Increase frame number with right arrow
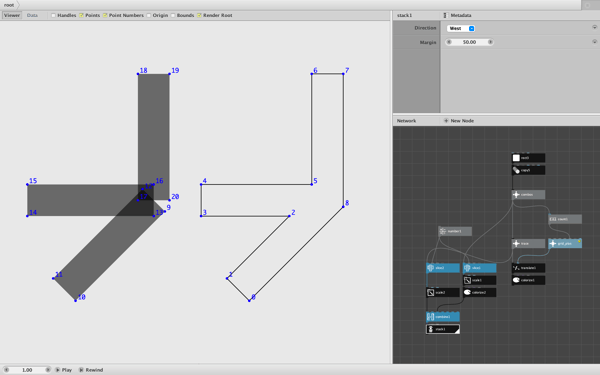 48,370
